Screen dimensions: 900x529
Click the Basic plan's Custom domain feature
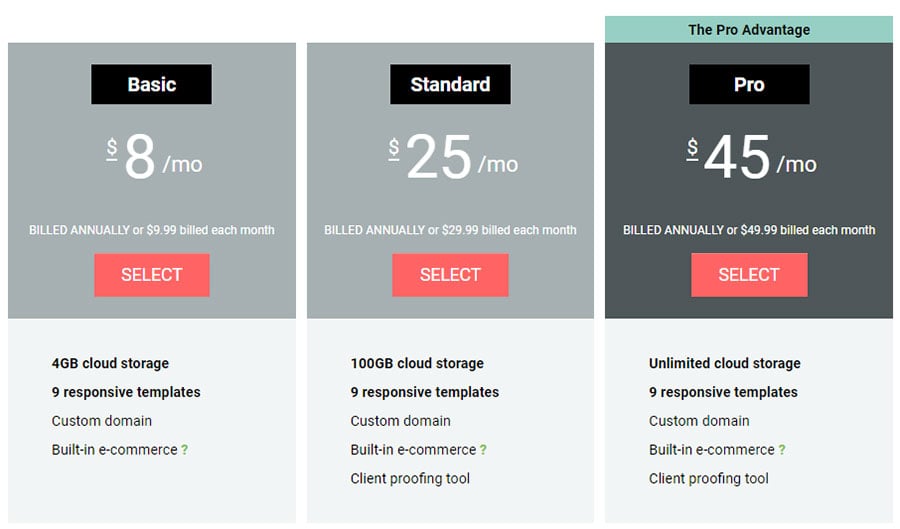point(102,421)
